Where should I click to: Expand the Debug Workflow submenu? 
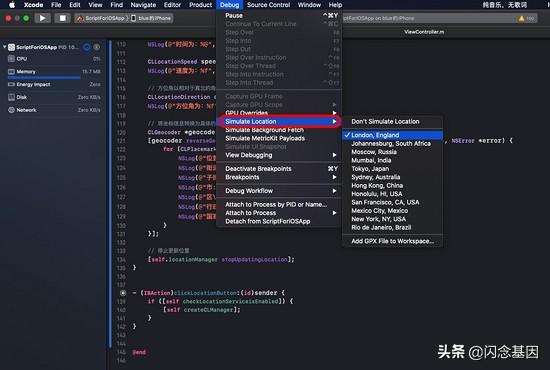tap(279, 191)
